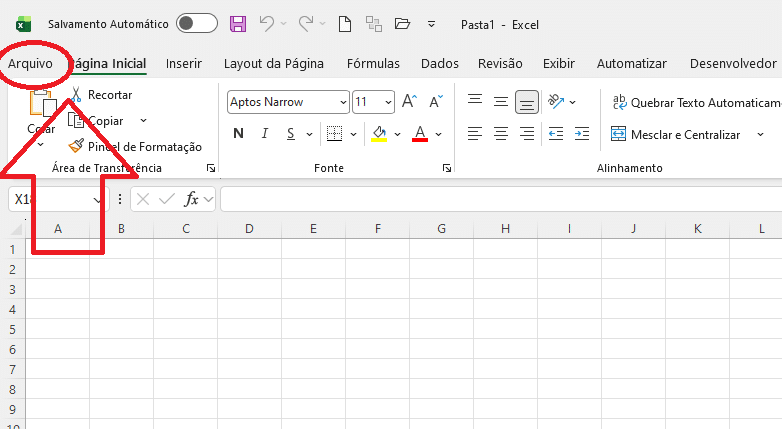Screen dimensions: 782x429
Task: Apply yellow fill color bucket
Action: pos(379,134)
